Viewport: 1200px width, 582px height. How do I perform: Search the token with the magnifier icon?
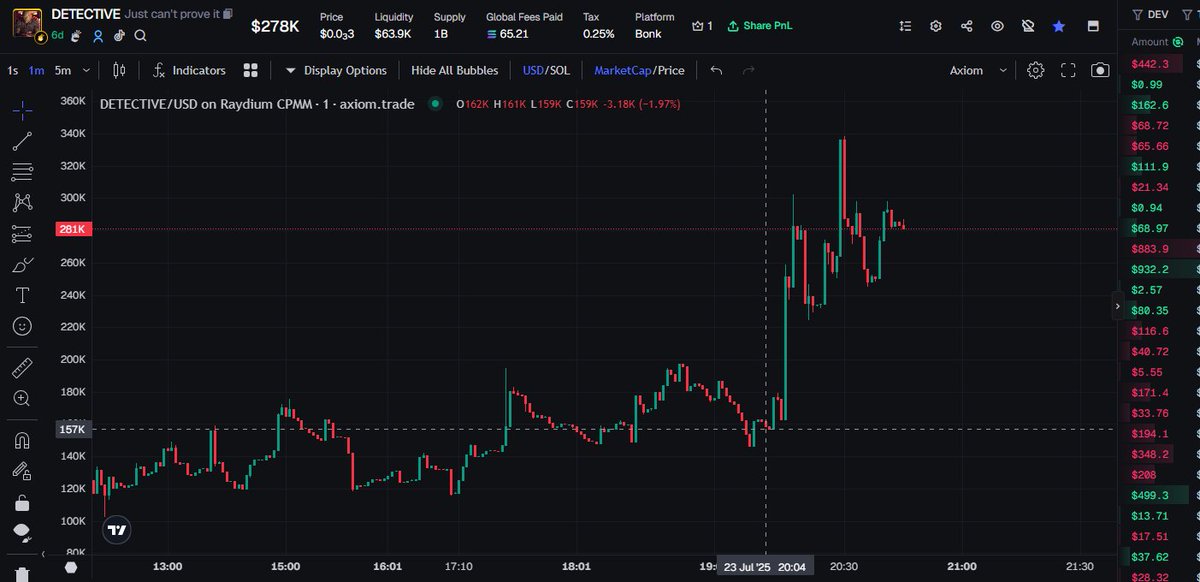(x=140, y=35)
